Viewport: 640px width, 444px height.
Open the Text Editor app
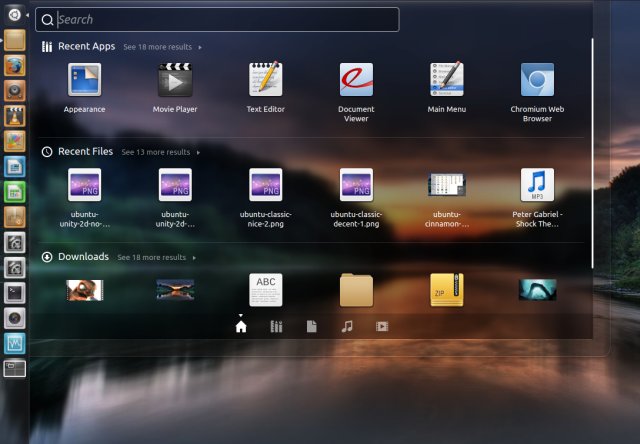pyautogui.click(x=266, y=80)
